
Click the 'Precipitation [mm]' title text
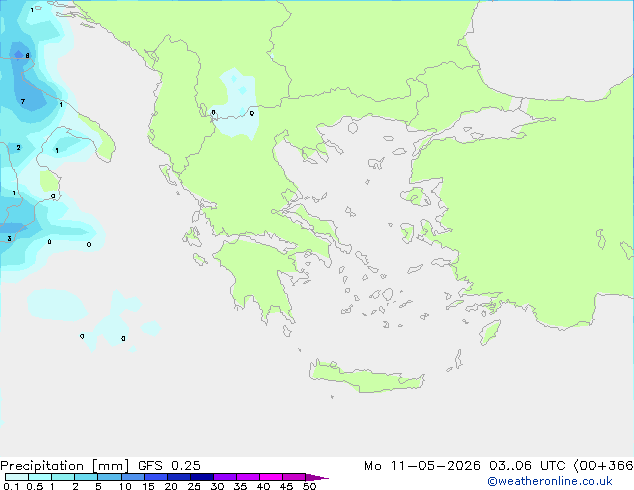65,466
